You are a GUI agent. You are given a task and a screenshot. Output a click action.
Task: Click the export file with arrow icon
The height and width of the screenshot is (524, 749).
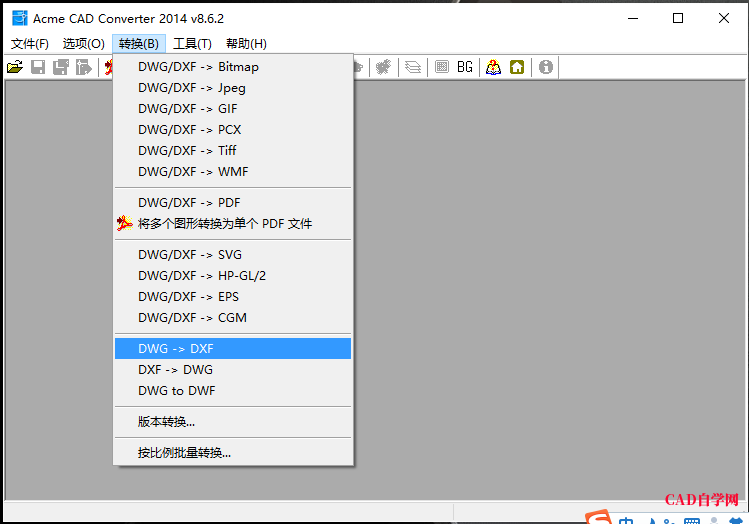[84, 67]
